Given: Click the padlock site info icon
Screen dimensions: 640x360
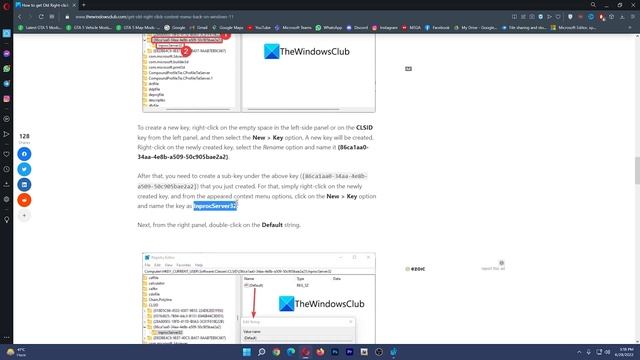Looking at the screenshot, I should [67, 17].
